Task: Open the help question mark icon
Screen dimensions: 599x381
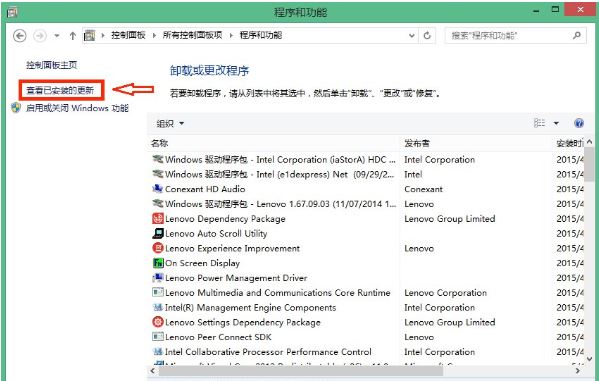Action: click(579, 123)
